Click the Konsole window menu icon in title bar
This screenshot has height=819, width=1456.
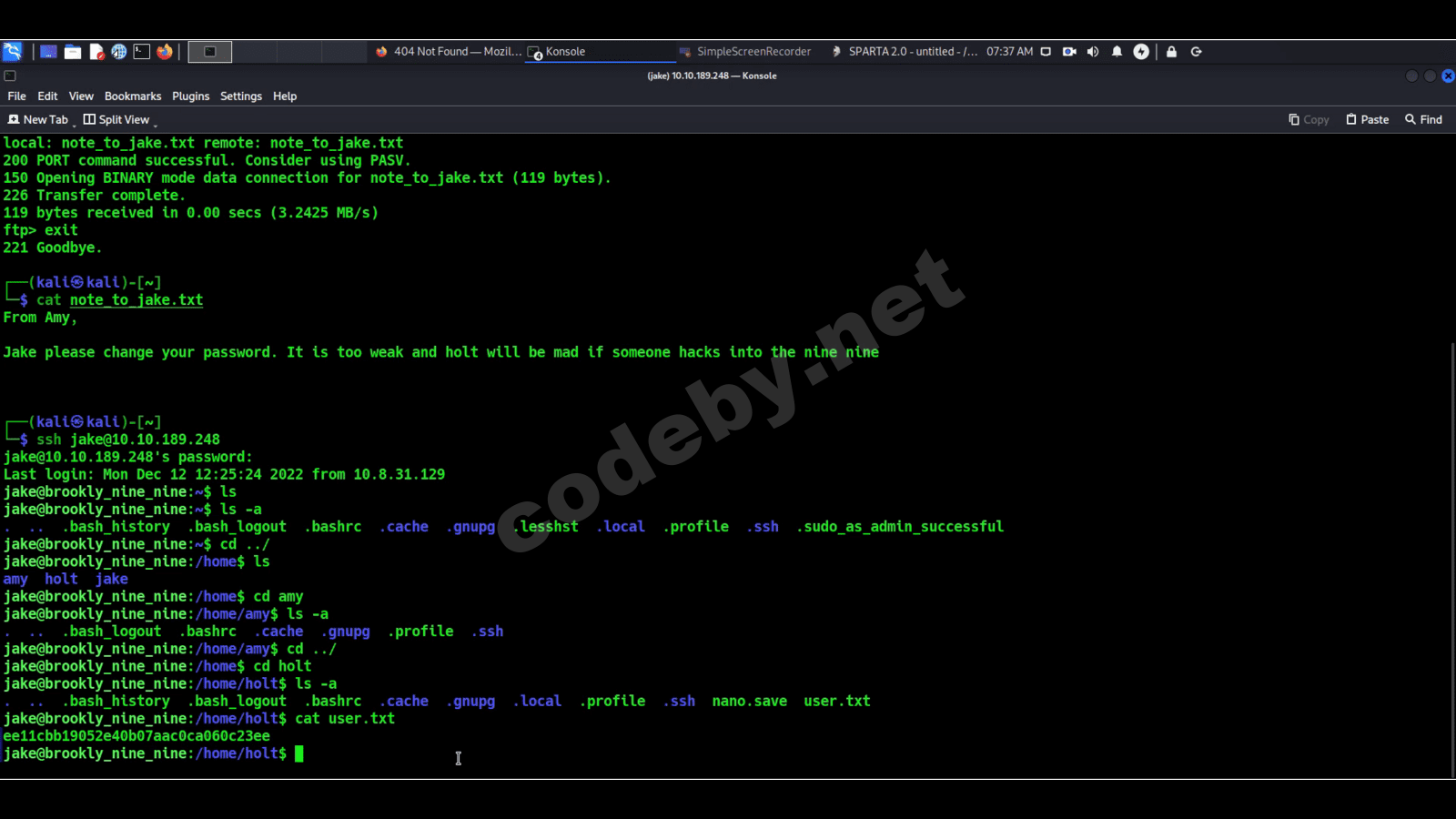pos(10,76)
